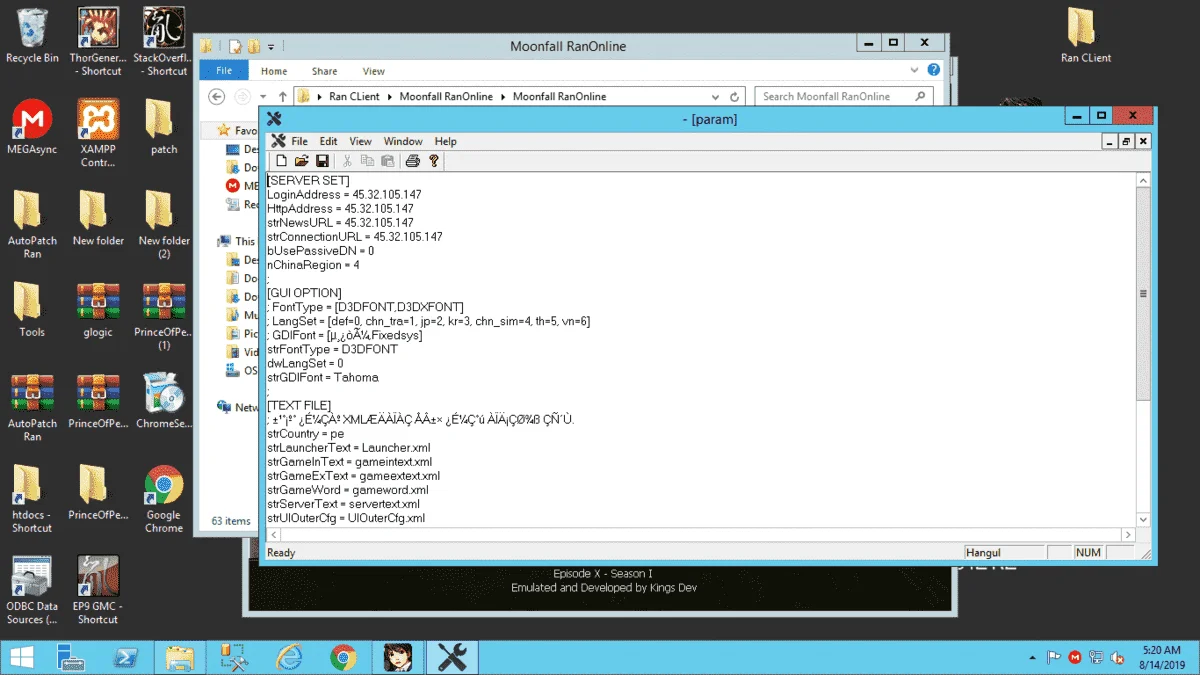
Task: Click the Hangul status bar indicator
Action: 1004,552
